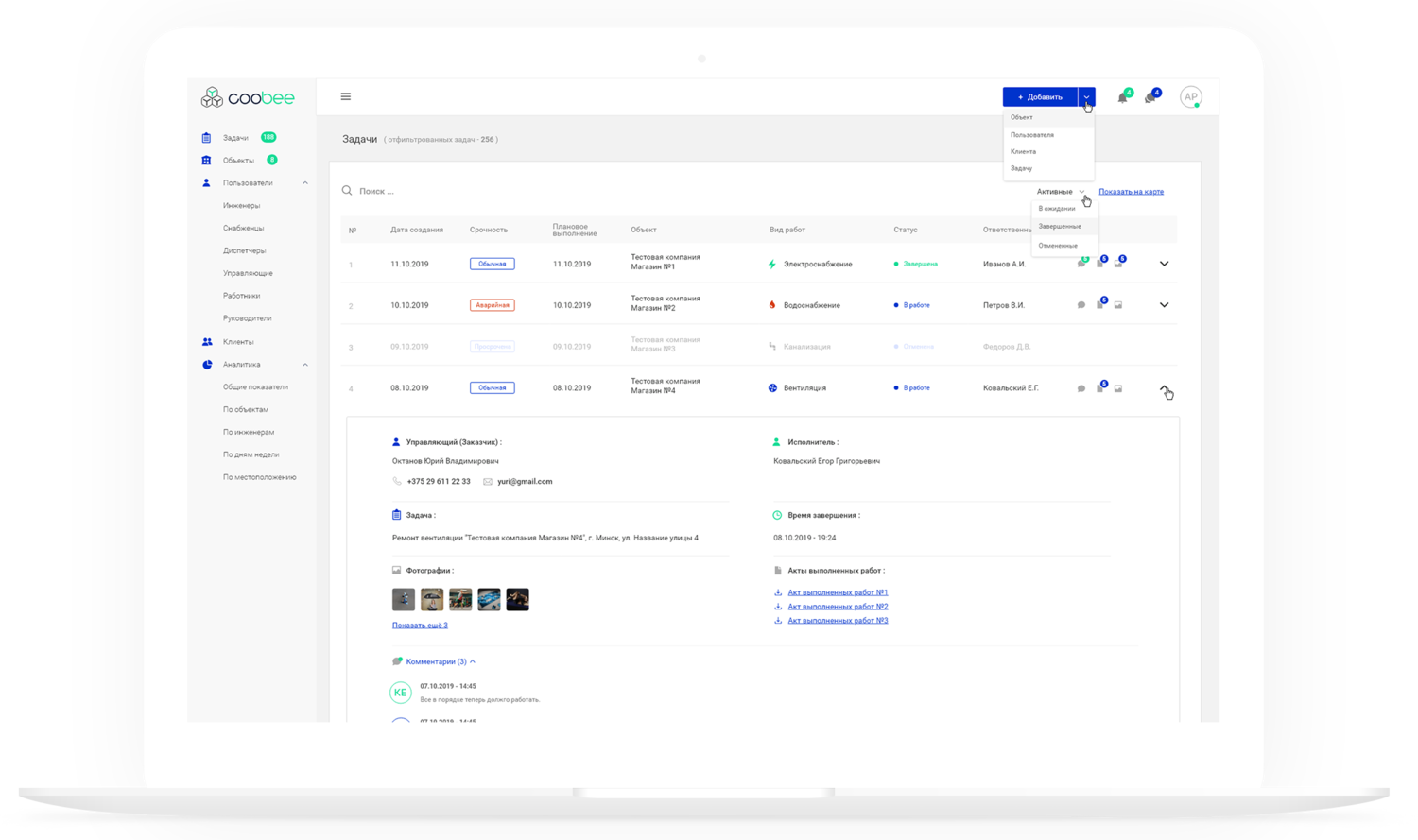This screenshot has width=1418, height=840.
Task: Click the Показать ещё 3 link
Action: 420,625
